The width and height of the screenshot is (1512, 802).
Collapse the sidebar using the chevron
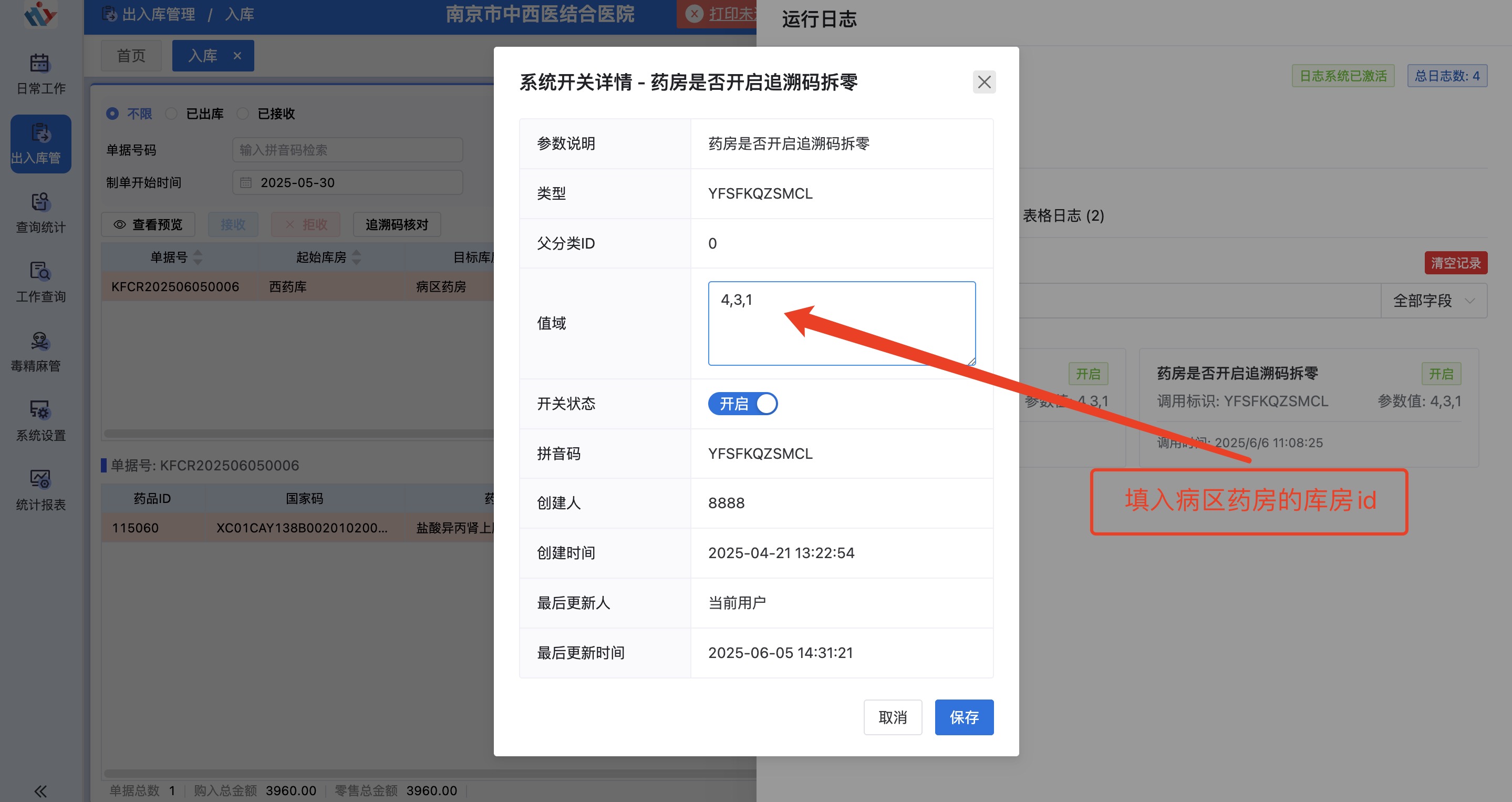coord(40,790)
